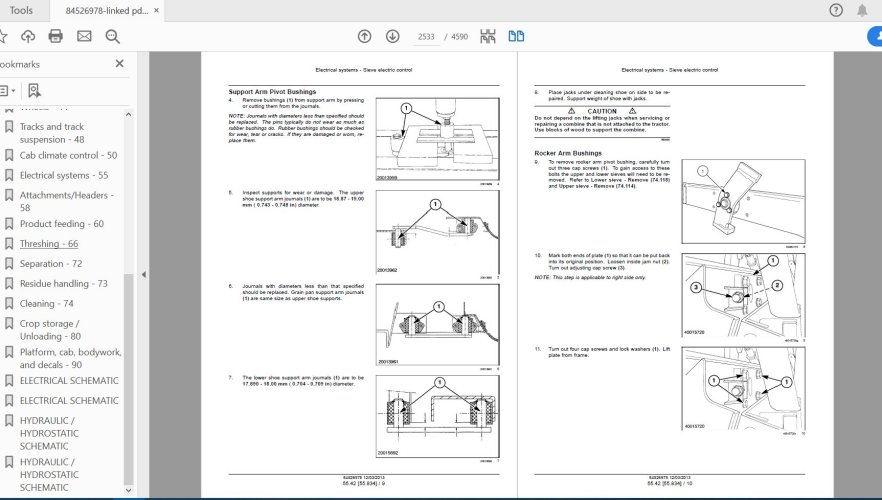Send file by email envelope icon

click(84, 37)
